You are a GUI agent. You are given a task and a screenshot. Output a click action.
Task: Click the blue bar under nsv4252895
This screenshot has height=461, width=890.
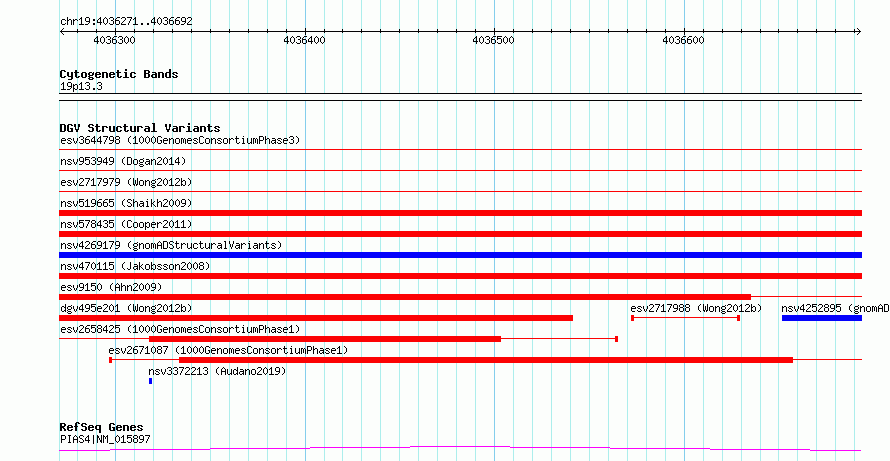(x=822, y=318)
